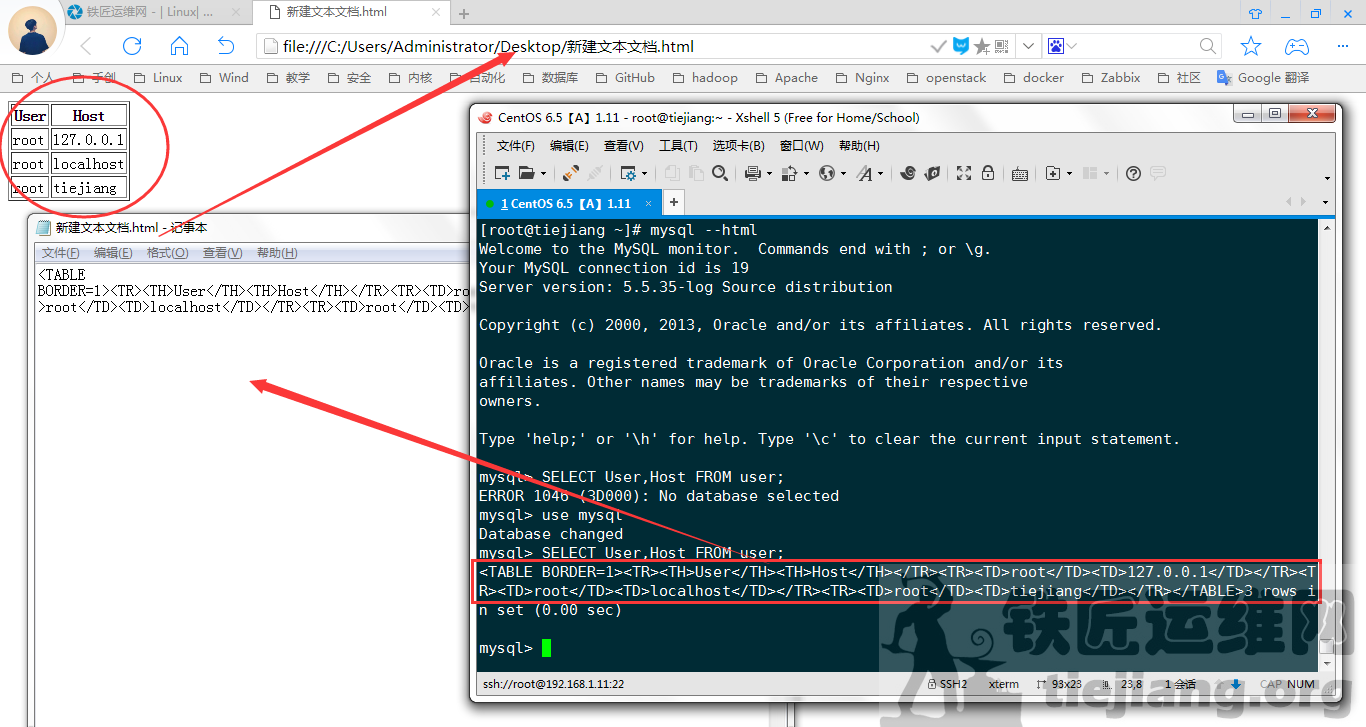This screenshot has height=727, width=1366.
Task: Click the localhost table cell
Action: (88, 164)
